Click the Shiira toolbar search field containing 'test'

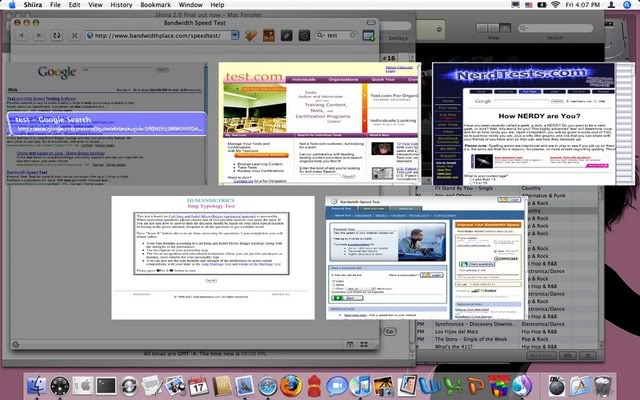337,36
